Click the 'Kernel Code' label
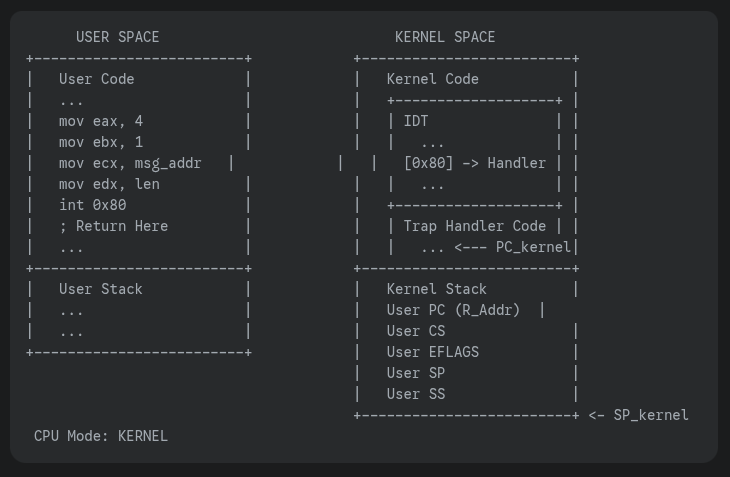This screenshot has height=477, width=730. (433, 79)
